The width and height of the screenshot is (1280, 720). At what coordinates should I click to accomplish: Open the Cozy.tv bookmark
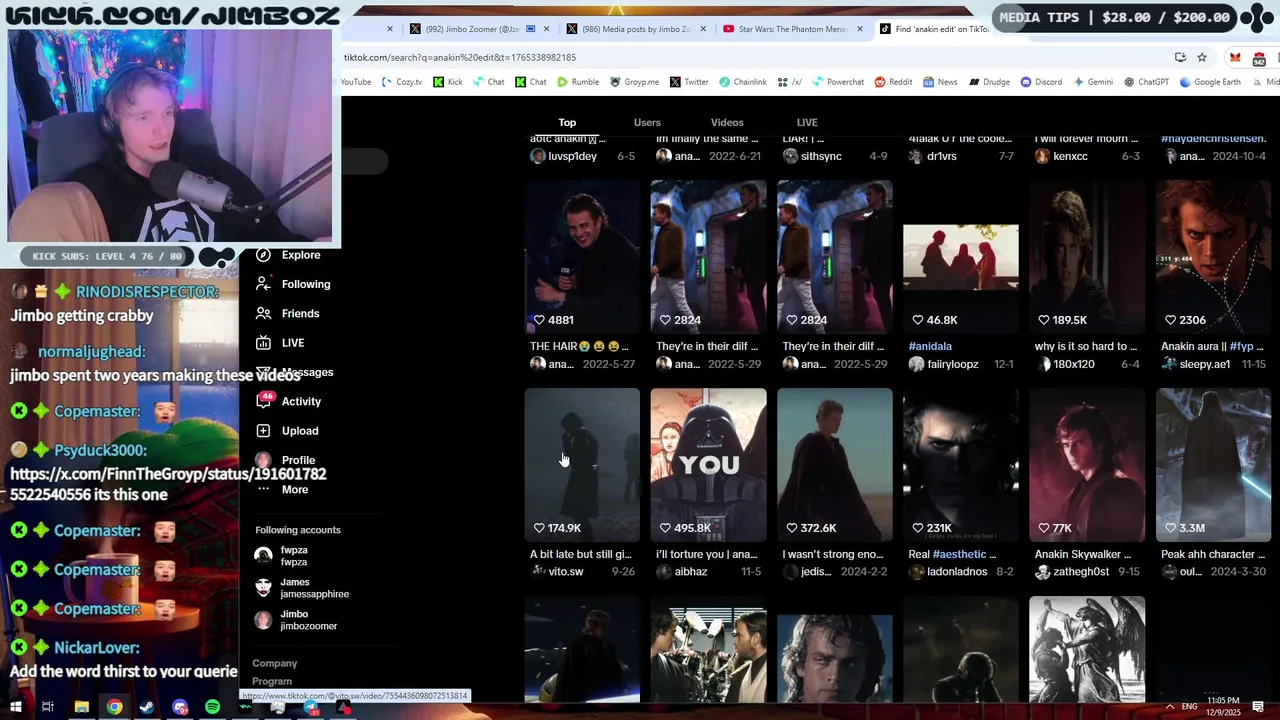[402, 82]
